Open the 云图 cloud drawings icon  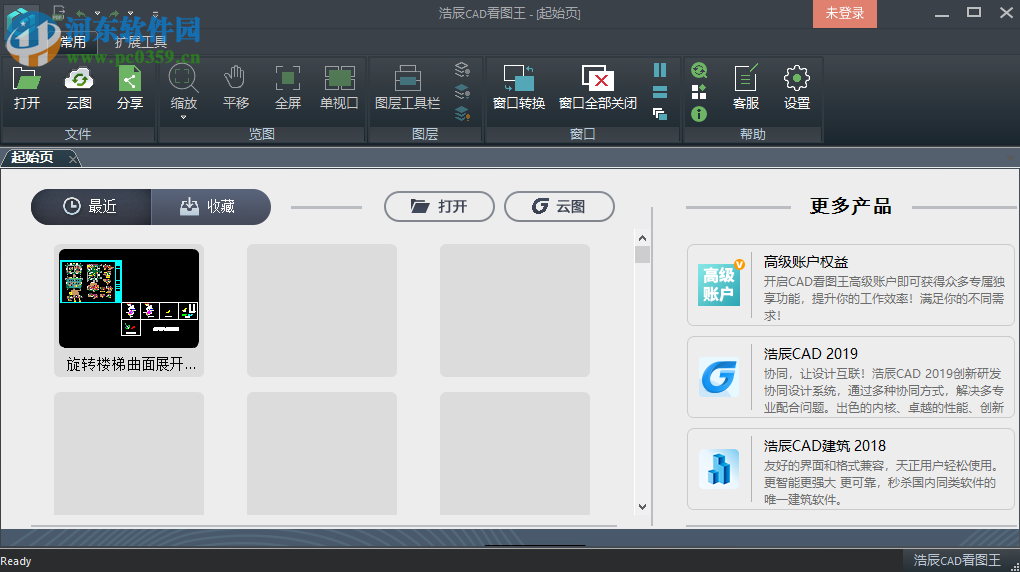pyautogui.click(x=79, y=88)
